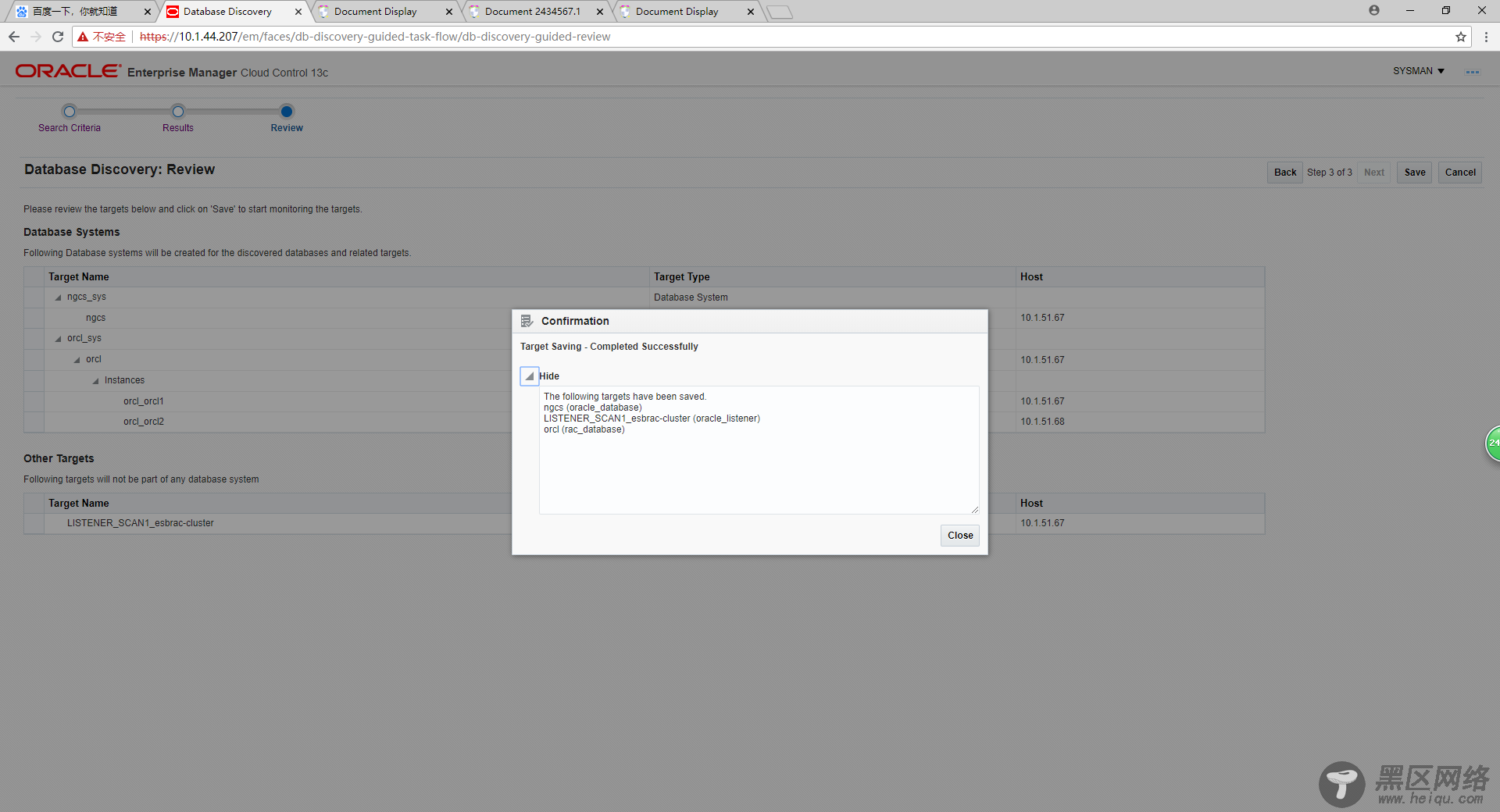Open a new browser tab
Image resolution: width=1500 pixels, height=812 pixels.
point(779,12)
